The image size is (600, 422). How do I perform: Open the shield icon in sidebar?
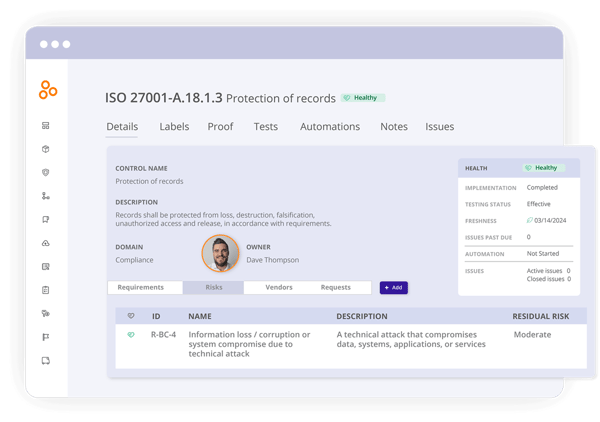coord(46,173)
